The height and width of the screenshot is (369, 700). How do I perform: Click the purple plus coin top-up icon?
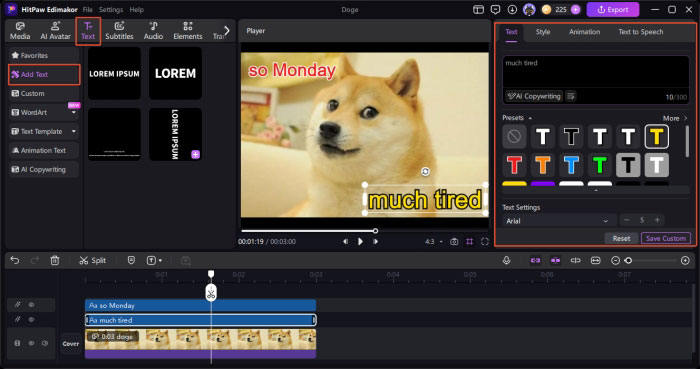click(575, 9)
